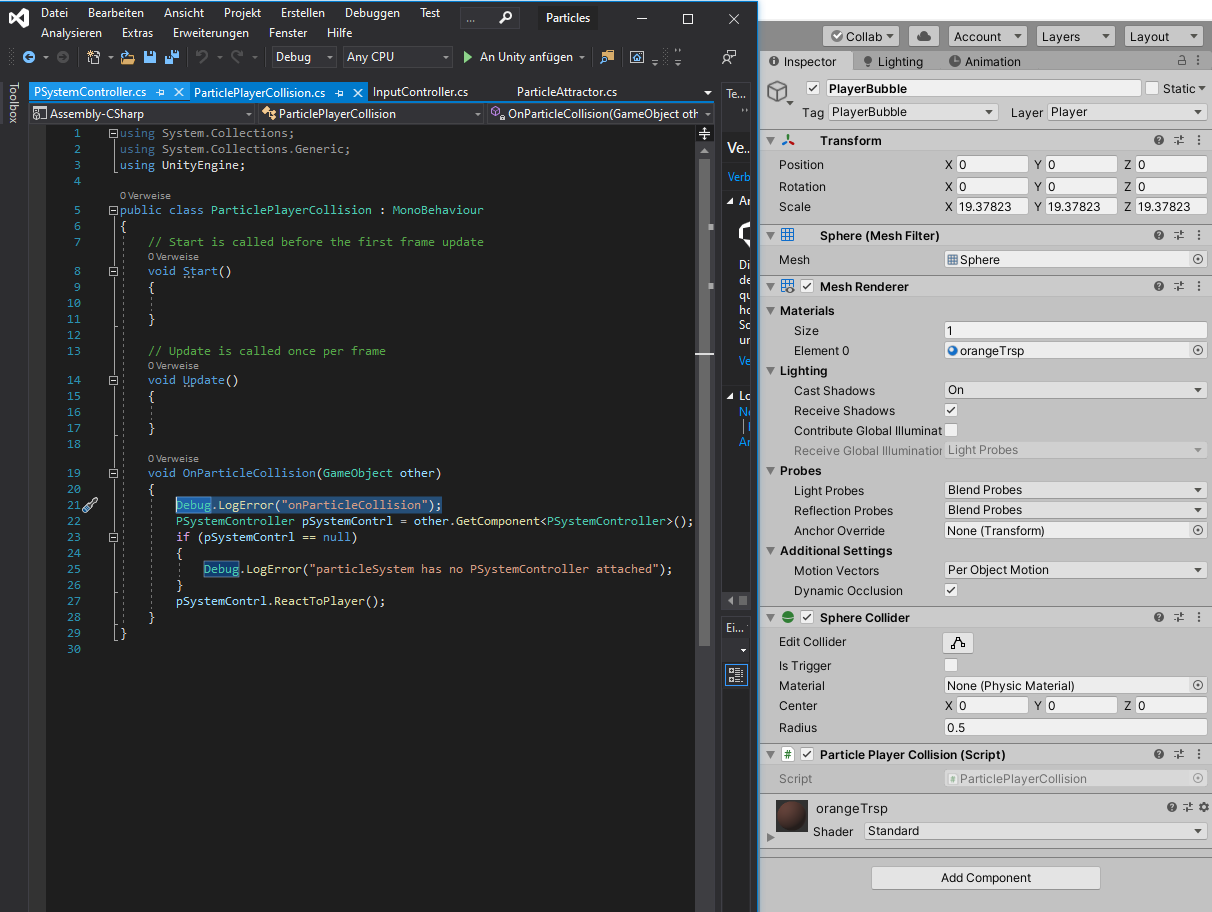Open Particle Player Collision script three-dot menu
The height and width of the screenshot is (912, 1212).
[1197, 754]
